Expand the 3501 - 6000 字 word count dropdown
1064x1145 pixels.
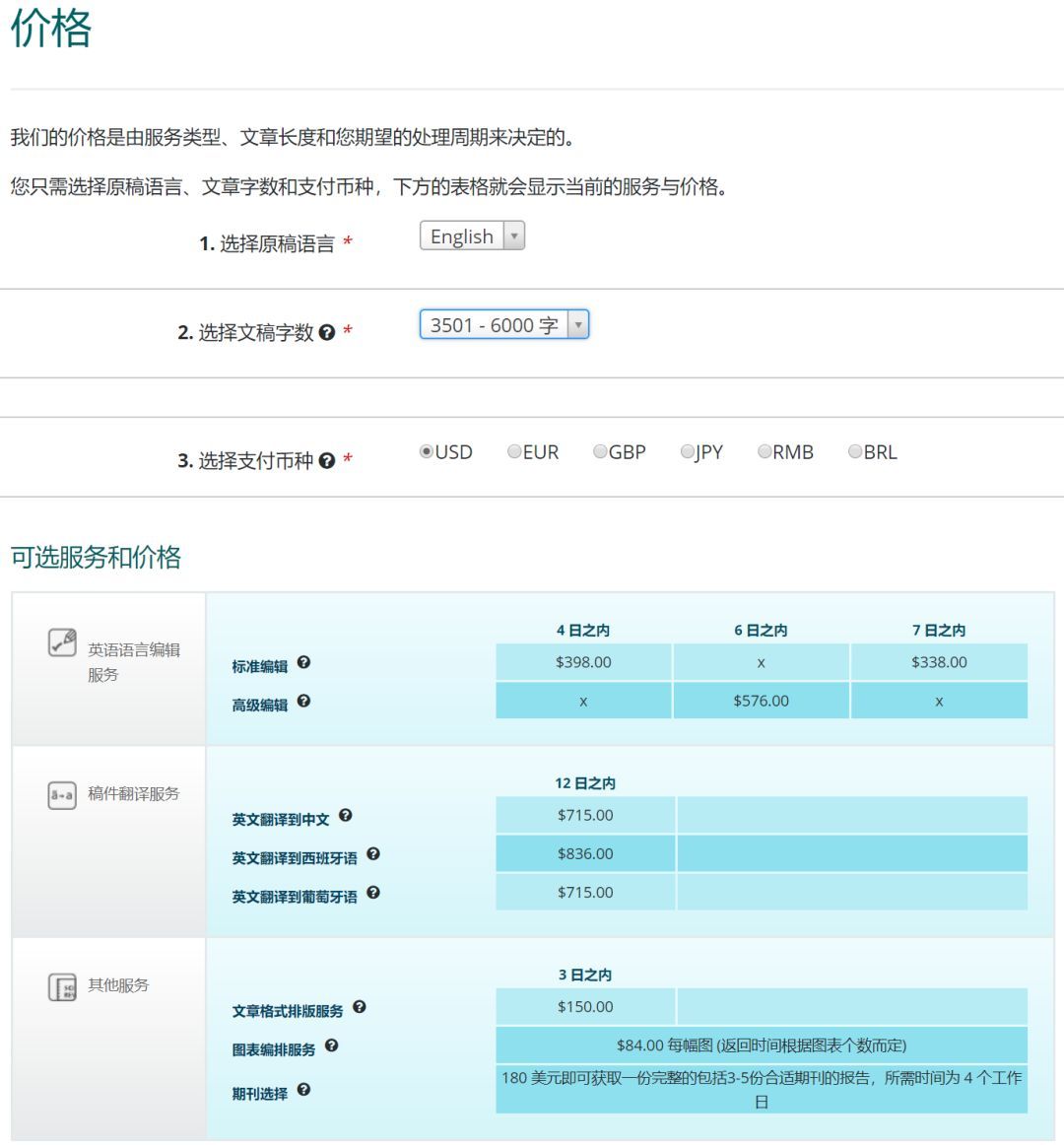point(503,325)
